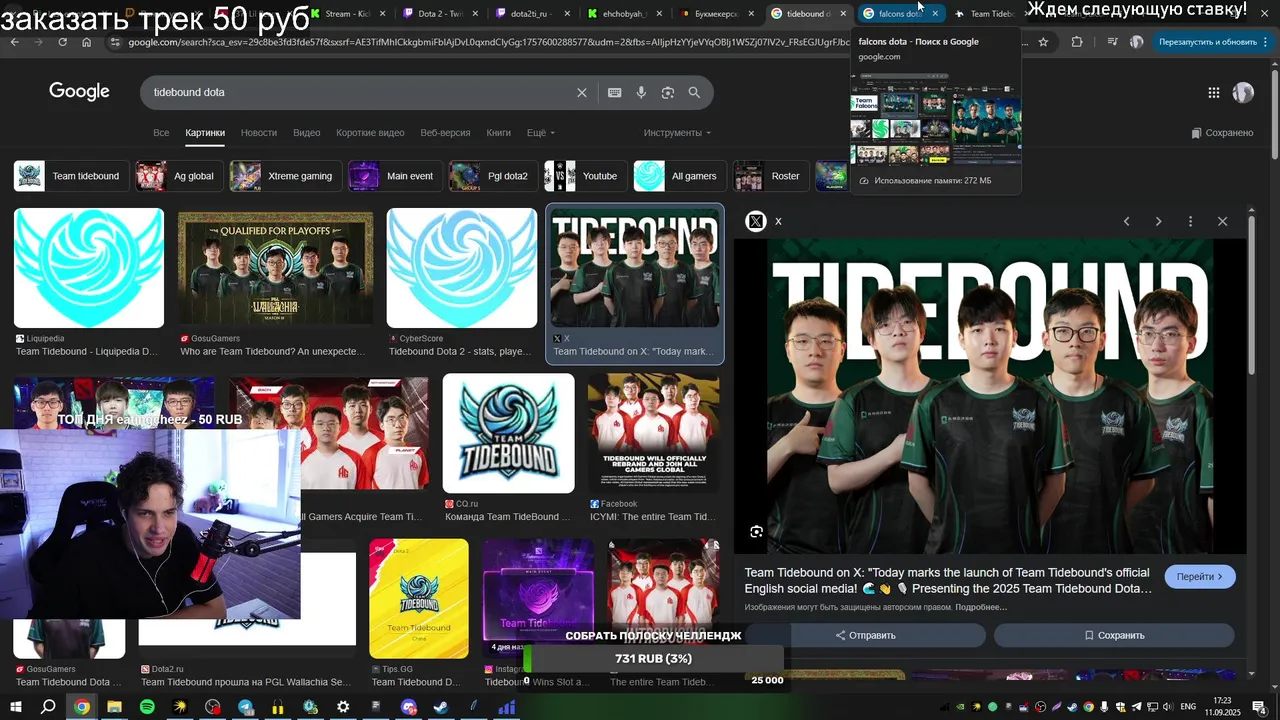
Task: Start voice search with the microphone icon
Action: click(641, 92)
